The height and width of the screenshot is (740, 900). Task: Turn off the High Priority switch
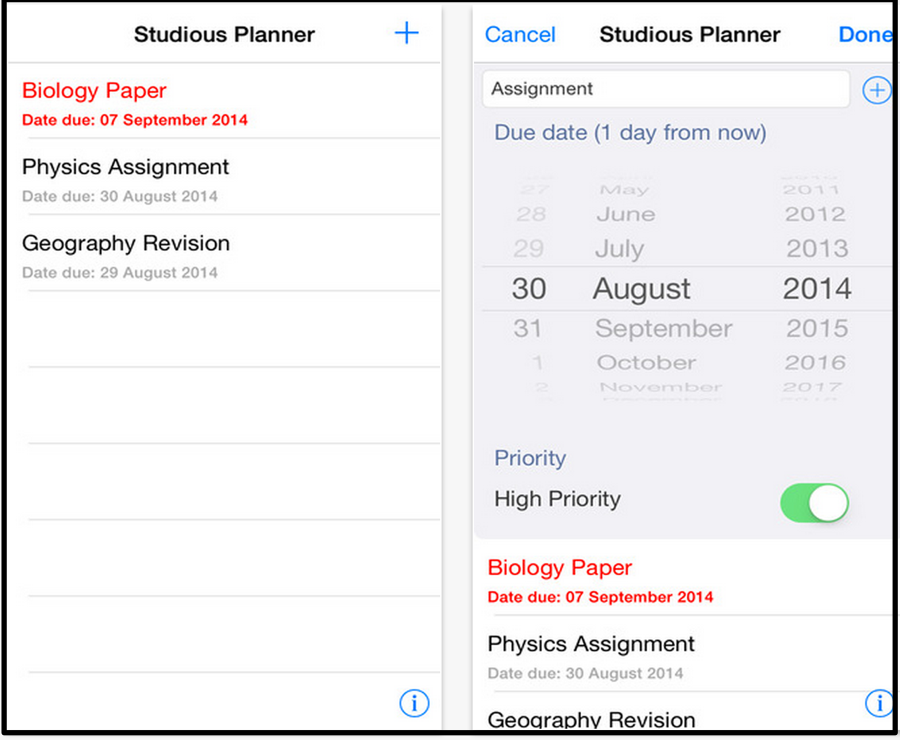click(x=814, y=503)
